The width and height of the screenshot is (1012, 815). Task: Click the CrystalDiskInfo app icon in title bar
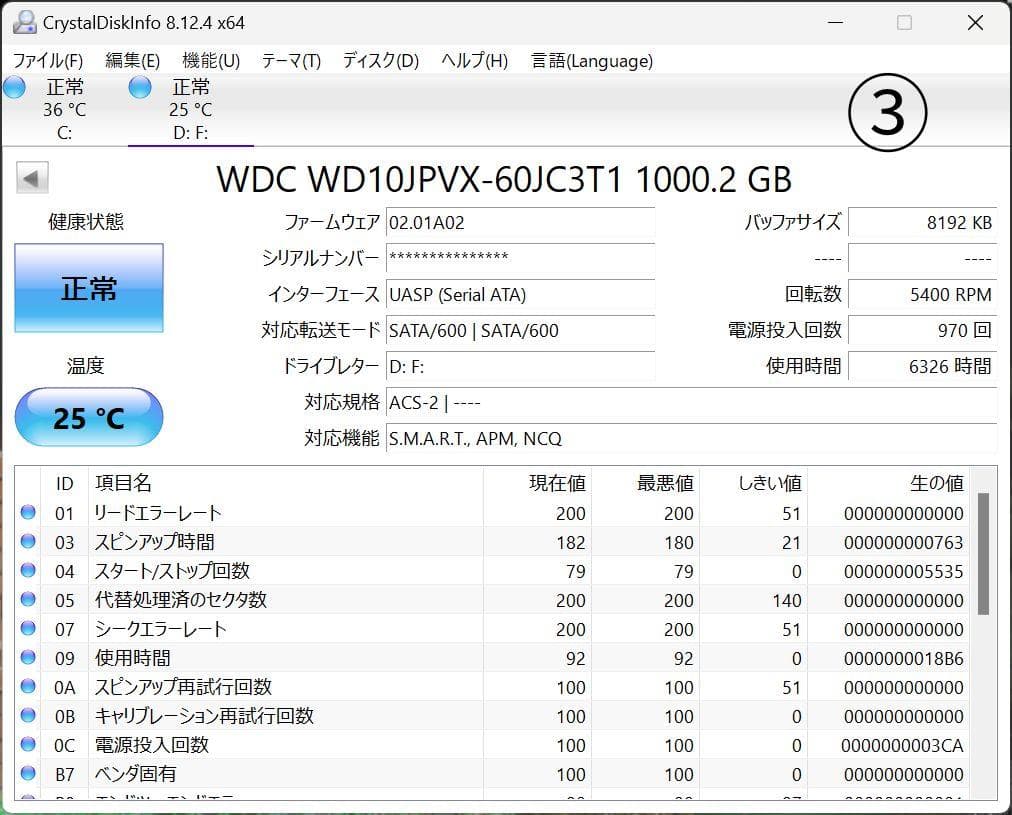click(x=25, y=23)
